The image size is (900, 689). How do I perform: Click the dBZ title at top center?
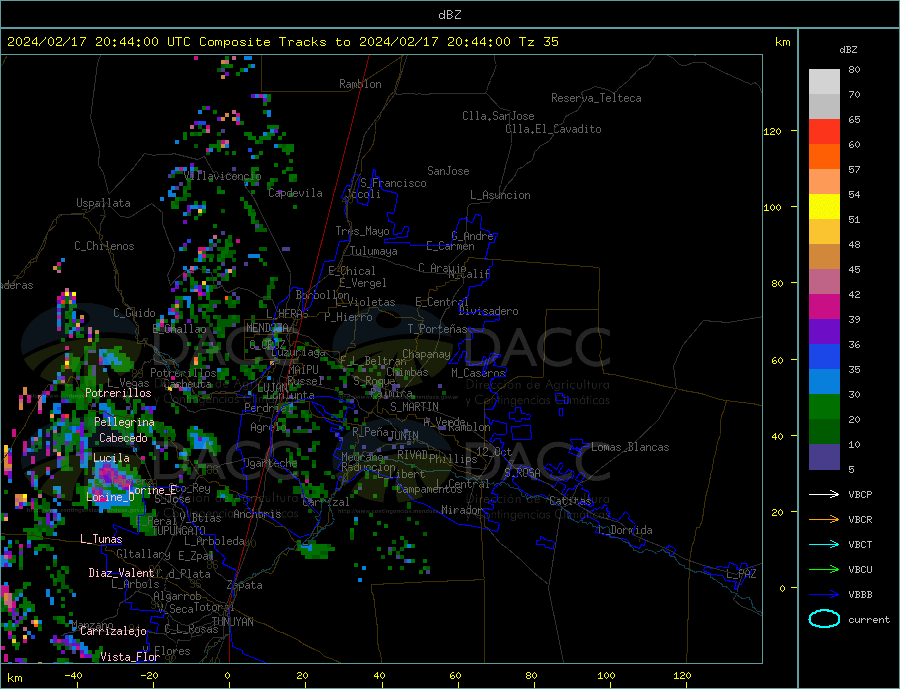[449, 15]
